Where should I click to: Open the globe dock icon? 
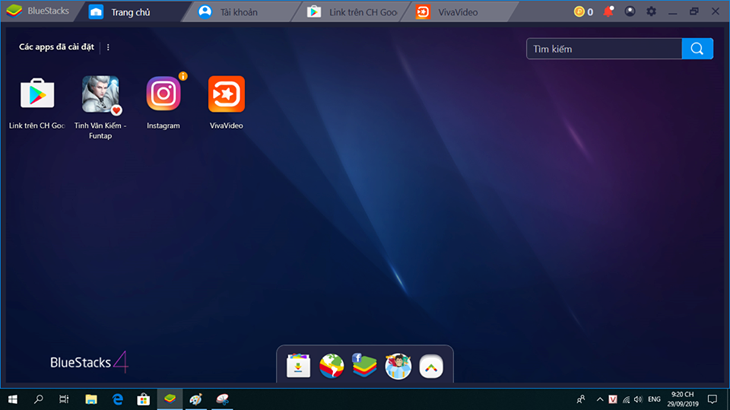pyautogui.click(x=331, y=366)
